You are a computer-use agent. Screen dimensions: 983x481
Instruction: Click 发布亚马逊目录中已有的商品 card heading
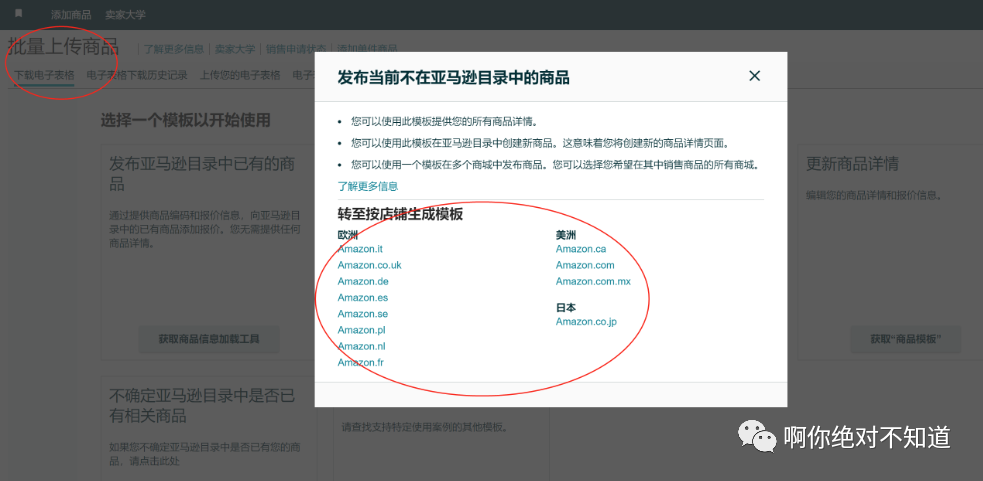point(202,175)
